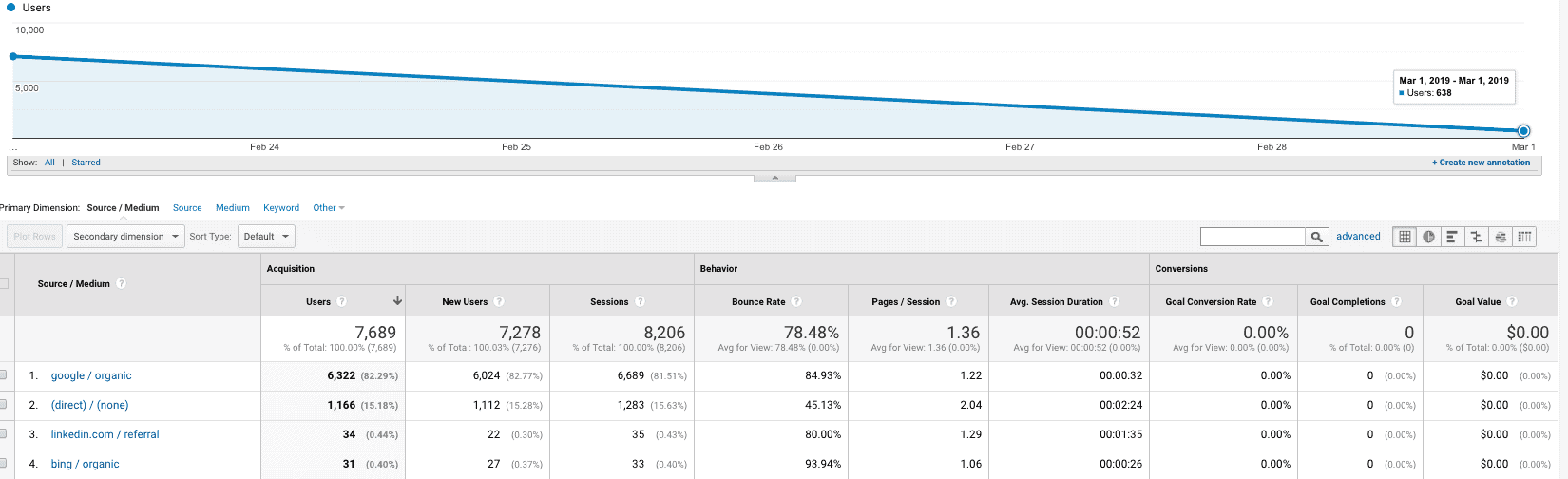This screenshot has height=479, width=1568.
Task: Click Create new annotation link
Action: coord(1482,163)
